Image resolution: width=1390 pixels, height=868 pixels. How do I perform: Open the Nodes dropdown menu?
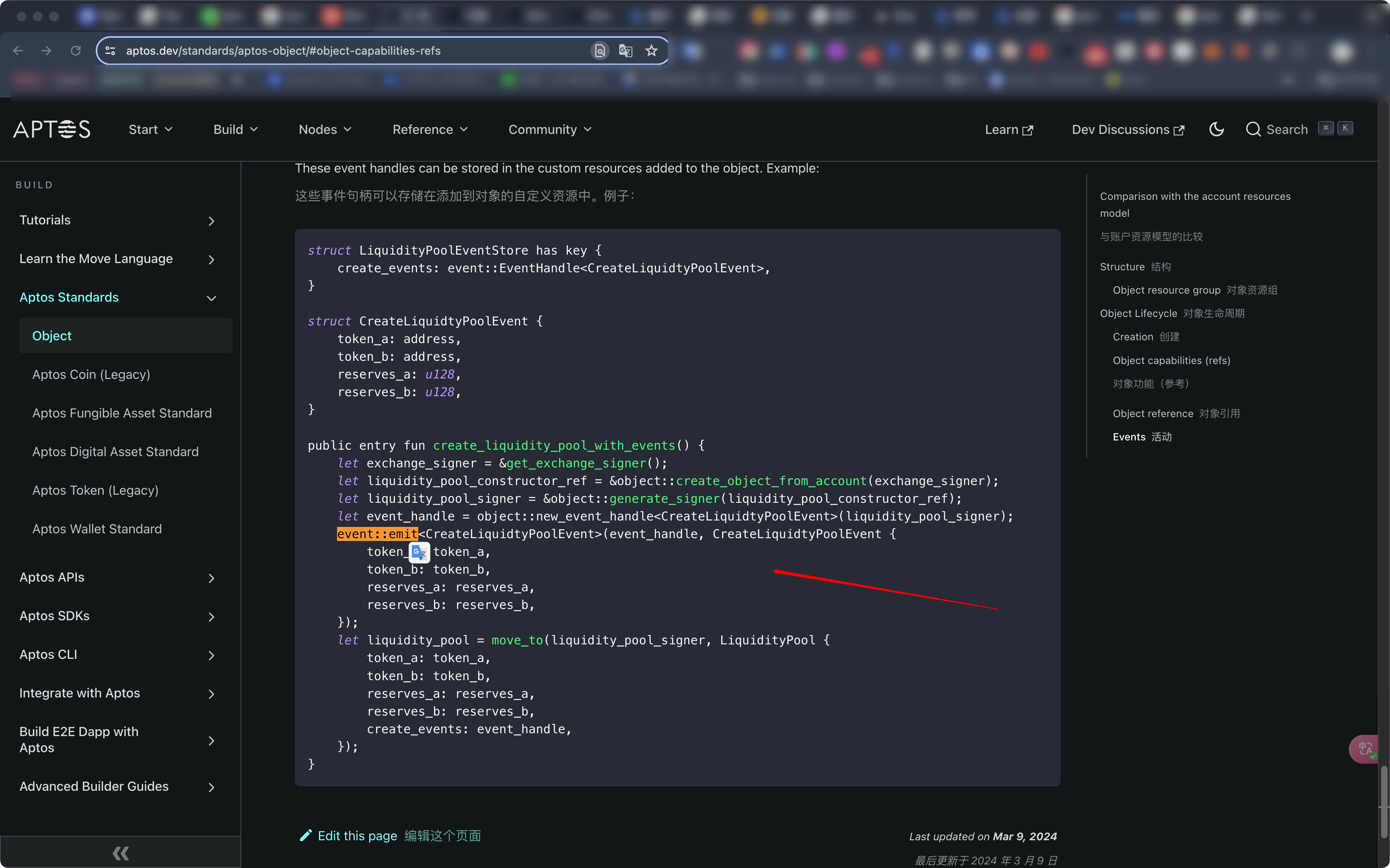point(325,129)
